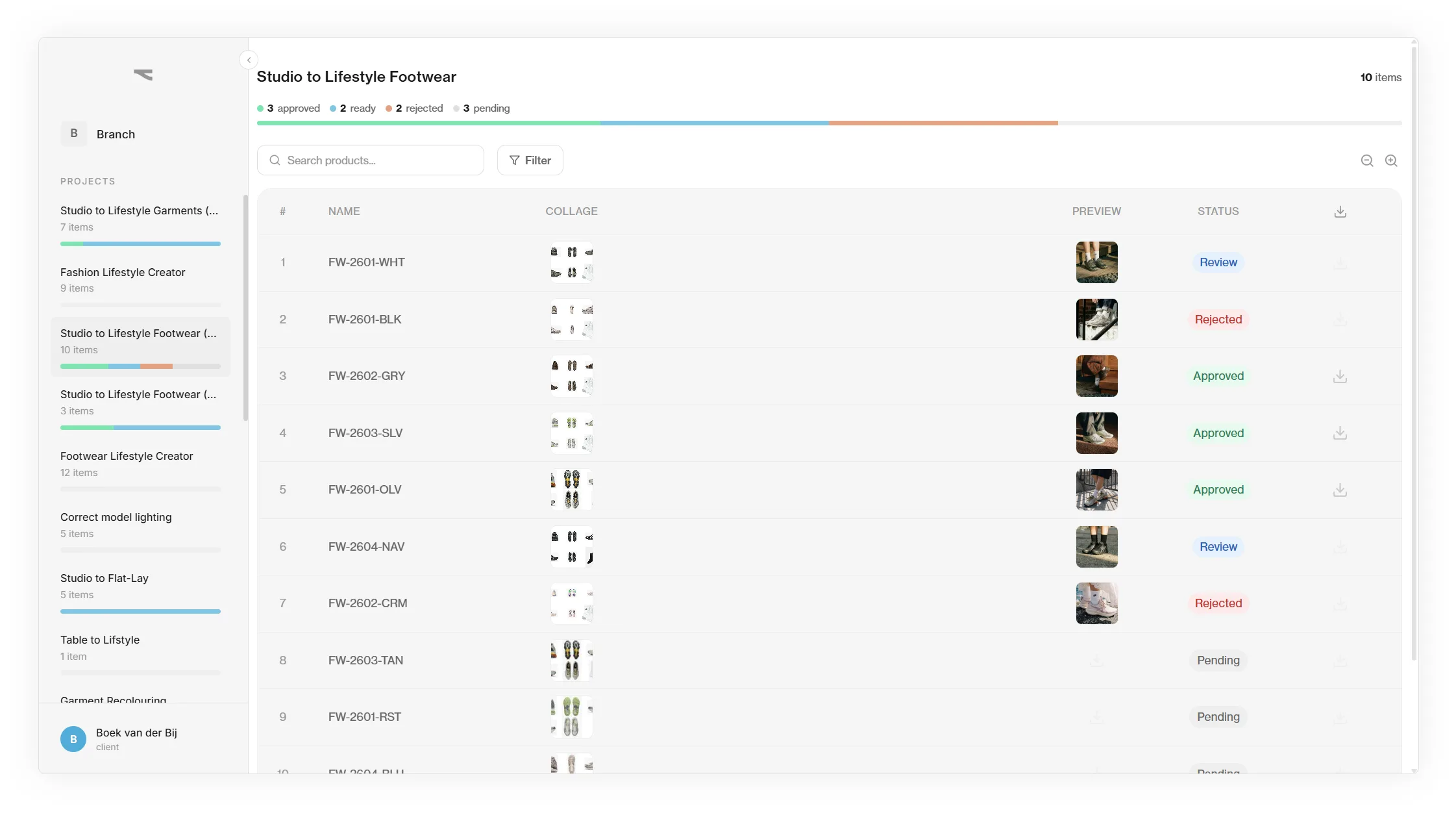Viewport: 1456px width, 817px height.
Task: Click the download-all icon in column header
Action: tap(1340, 211)
